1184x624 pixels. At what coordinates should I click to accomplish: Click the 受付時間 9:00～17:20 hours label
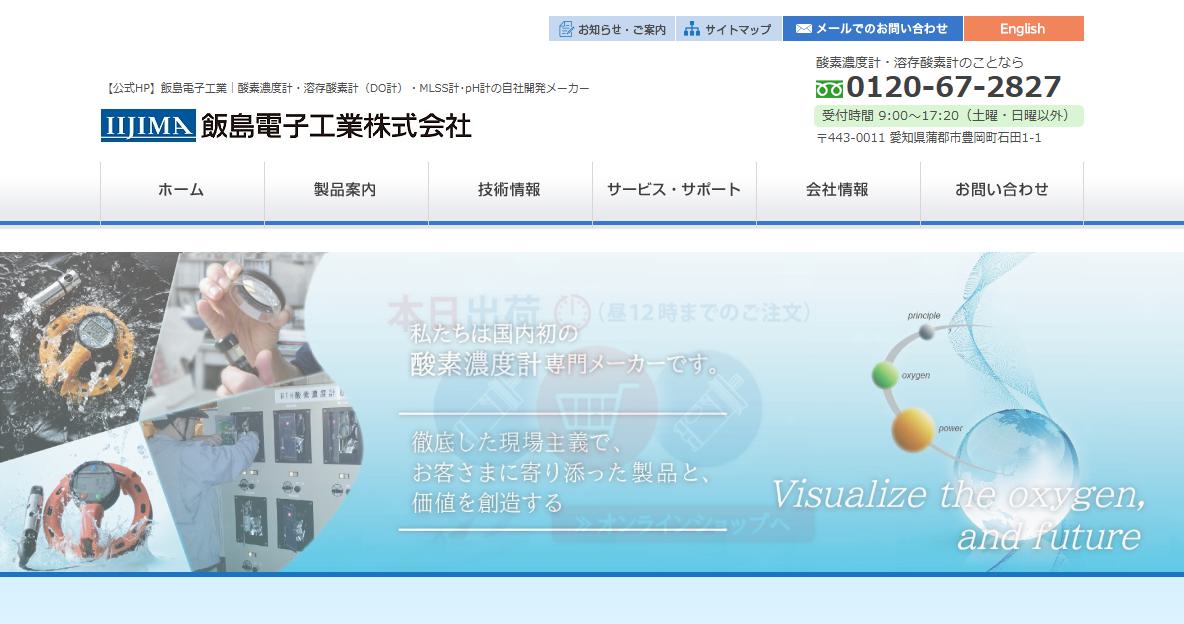click(948, 116)
